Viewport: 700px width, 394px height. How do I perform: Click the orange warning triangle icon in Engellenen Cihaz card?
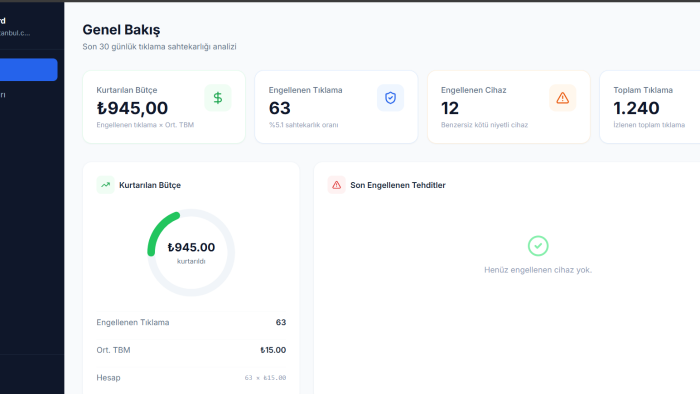coord(562,98)
